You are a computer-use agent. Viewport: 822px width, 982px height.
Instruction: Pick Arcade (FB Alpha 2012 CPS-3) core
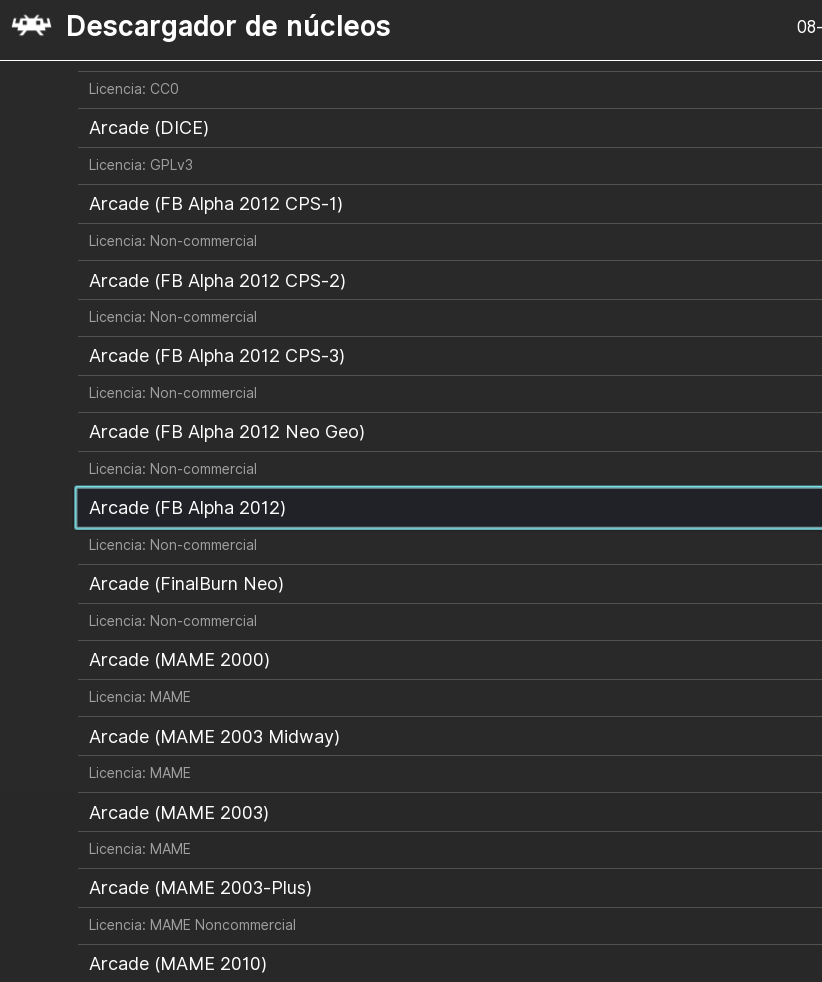pos(217,356)
